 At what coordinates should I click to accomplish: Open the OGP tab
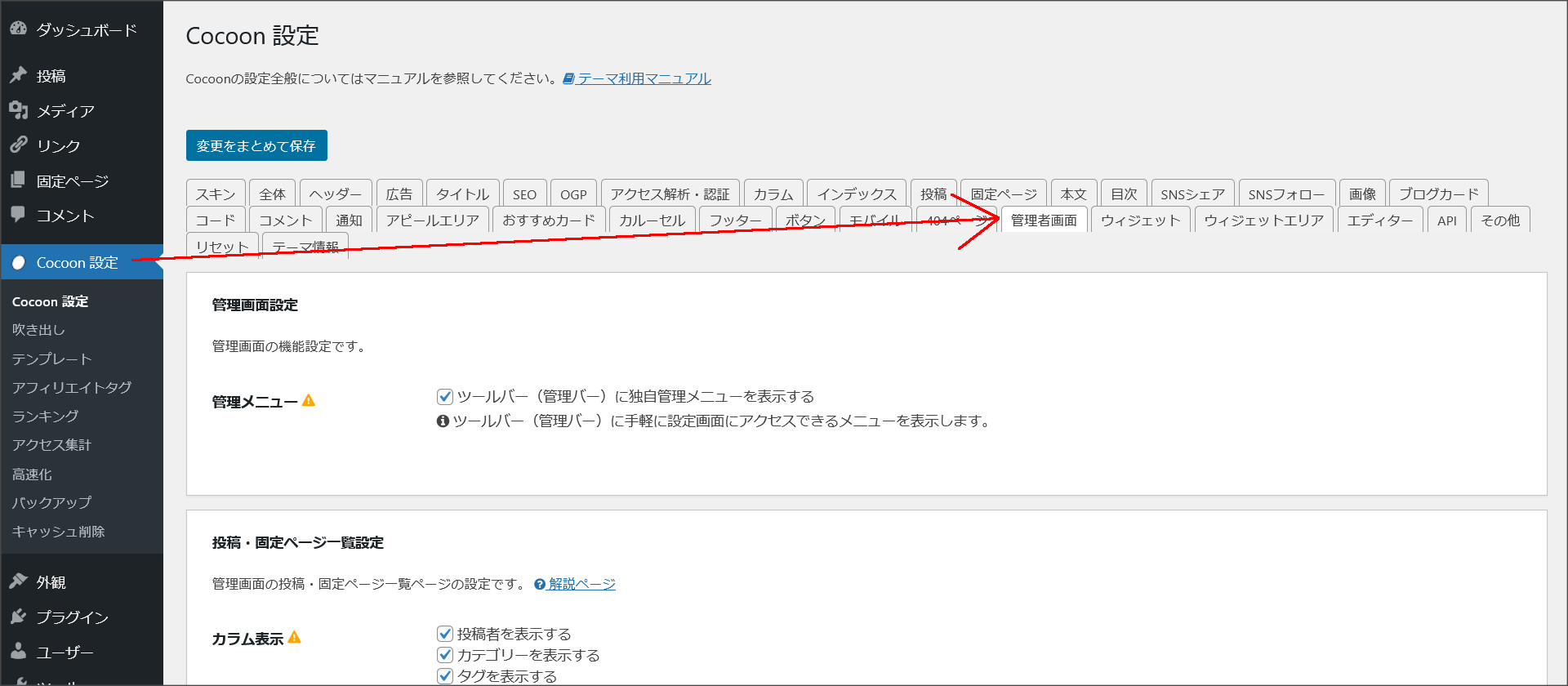pos(574,194)
